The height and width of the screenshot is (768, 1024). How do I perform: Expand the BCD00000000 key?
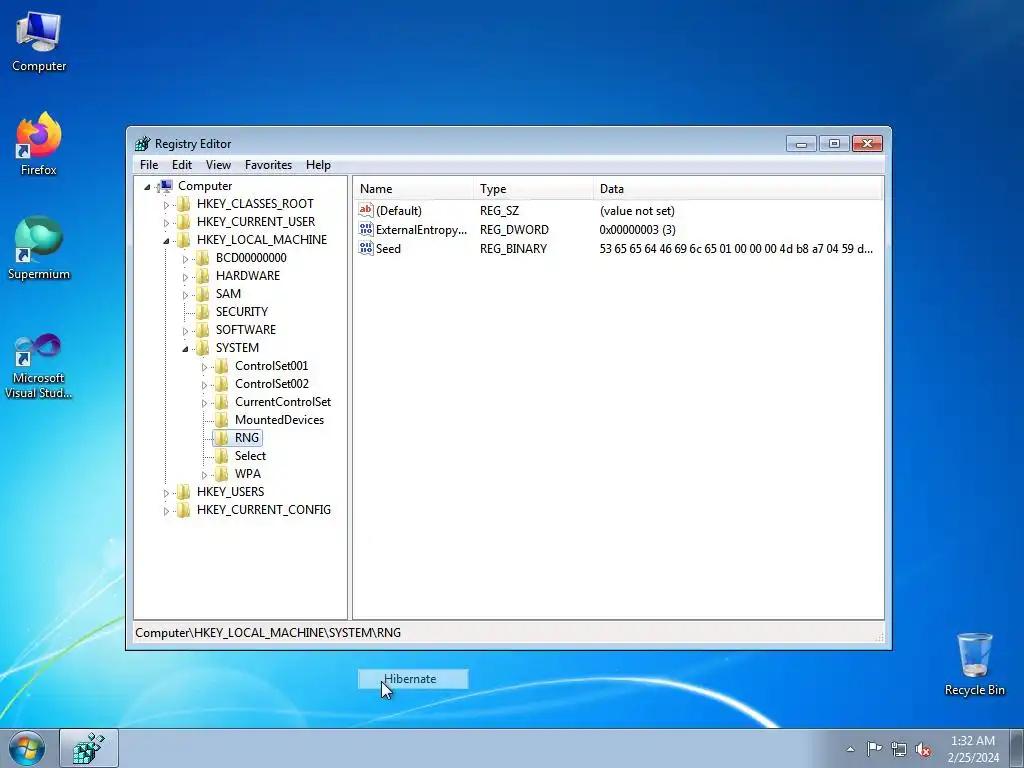pos(185,259)
